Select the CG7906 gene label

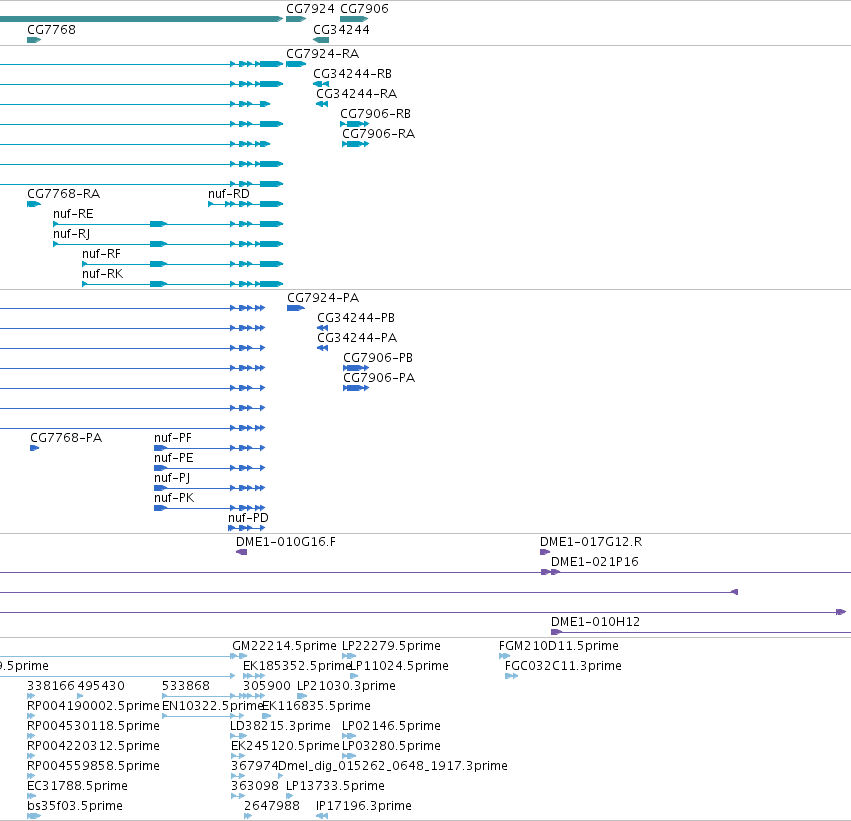364,9
